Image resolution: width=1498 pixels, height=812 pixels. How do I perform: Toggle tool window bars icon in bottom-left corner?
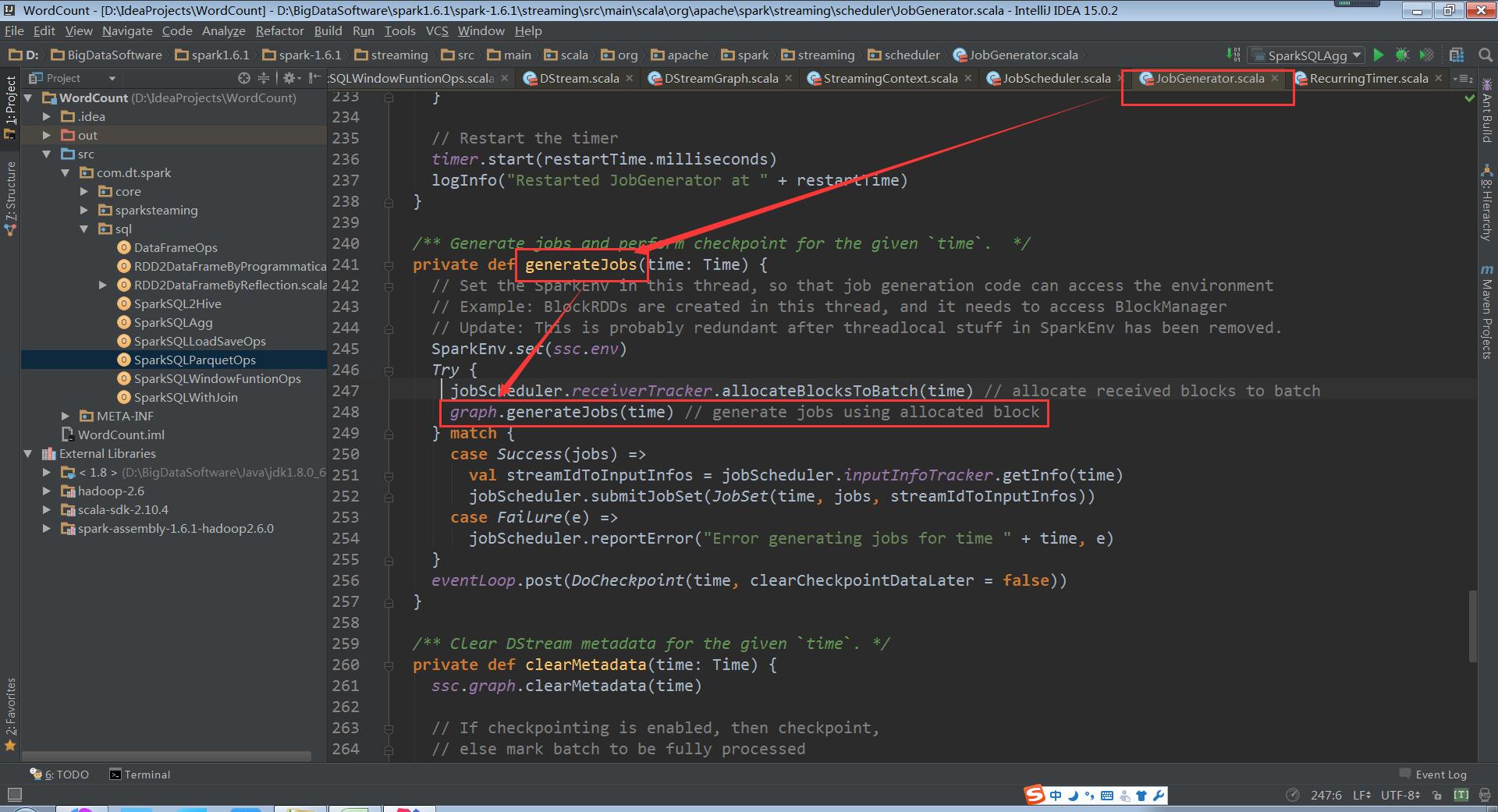coord(13,795)
